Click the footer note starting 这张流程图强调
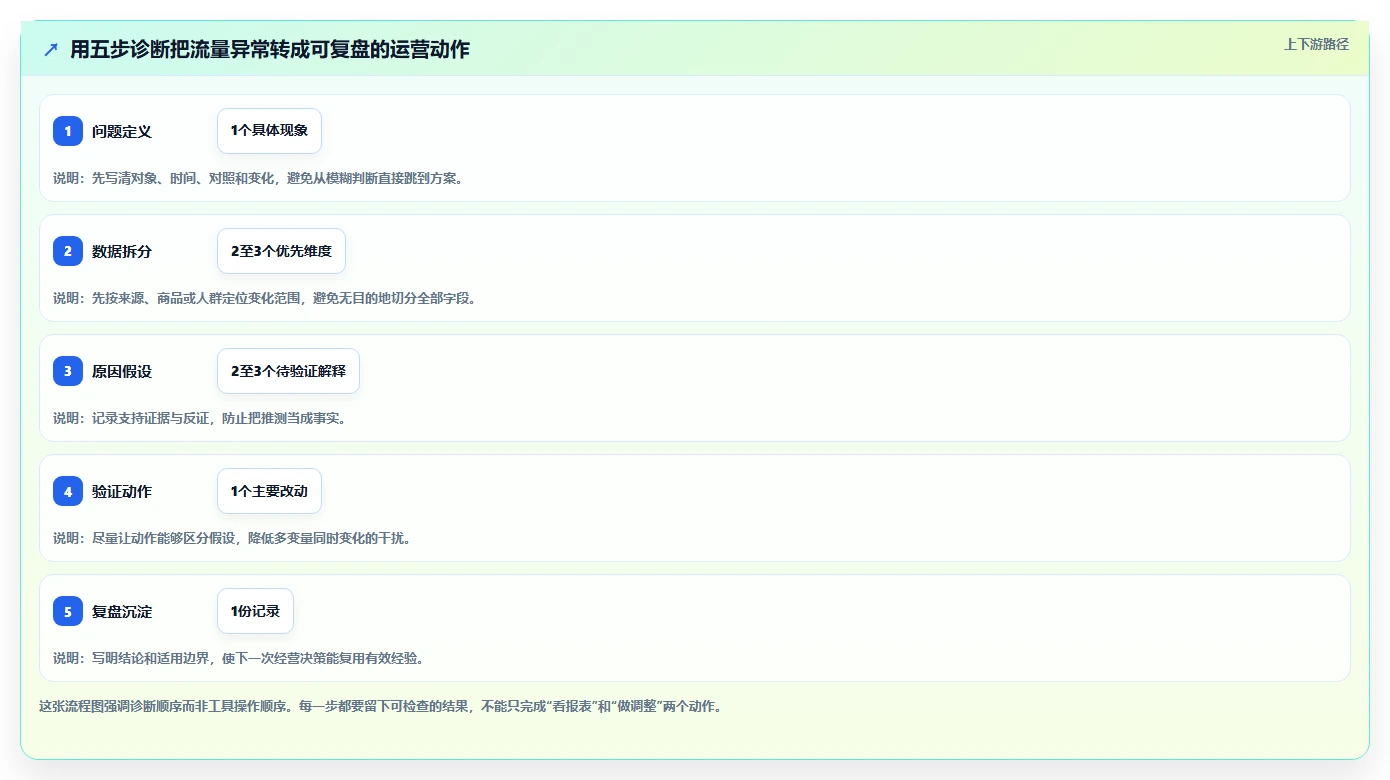Screen dimensions: 1390x780 (x=380, y=706)
